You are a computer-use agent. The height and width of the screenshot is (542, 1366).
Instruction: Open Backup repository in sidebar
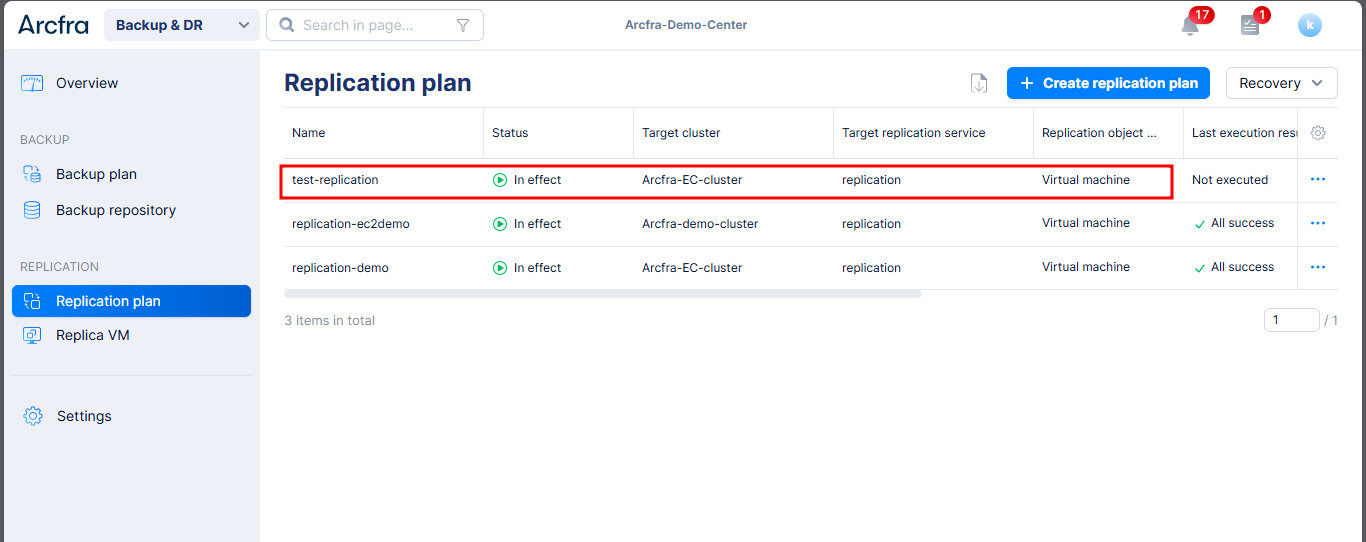[115, 210]
